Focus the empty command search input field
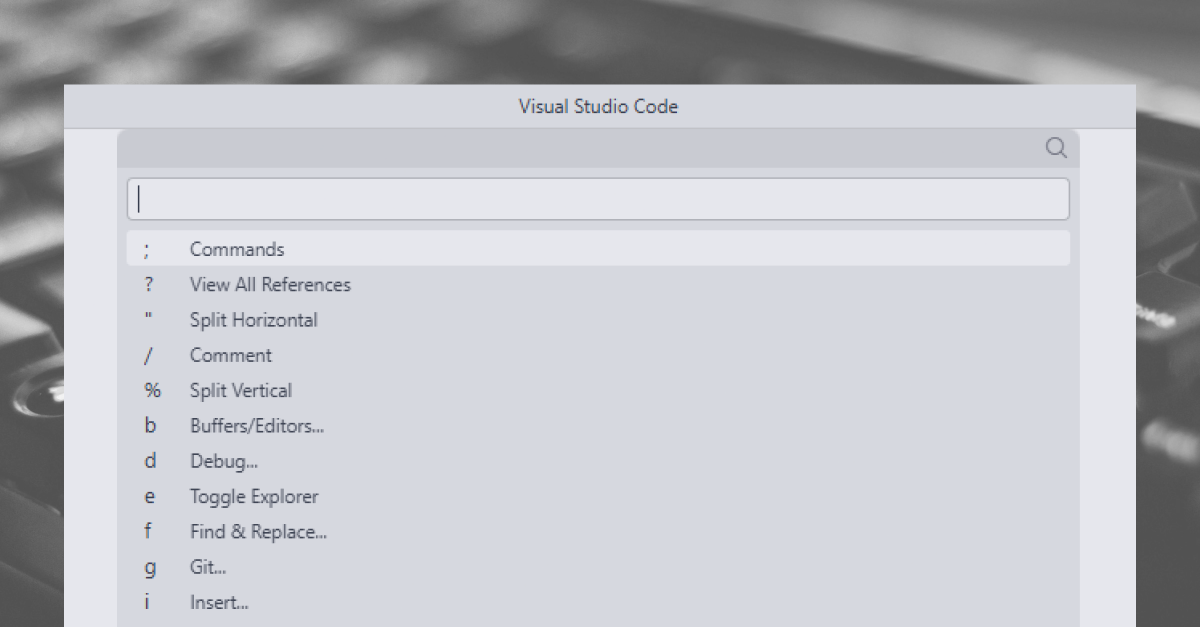 (598, 199)
